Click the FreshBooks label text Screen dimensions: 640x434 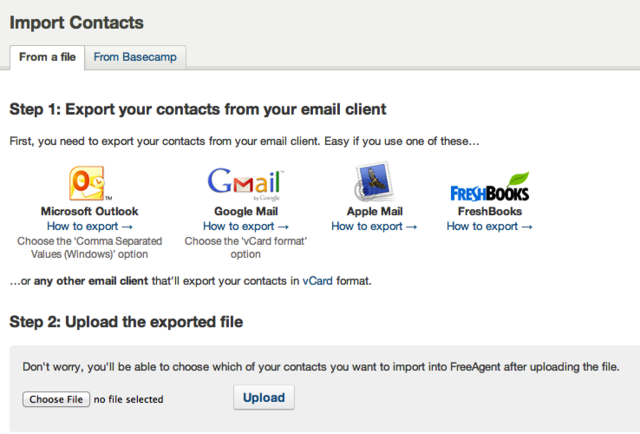pyautogui.click(x=489, y=212)
